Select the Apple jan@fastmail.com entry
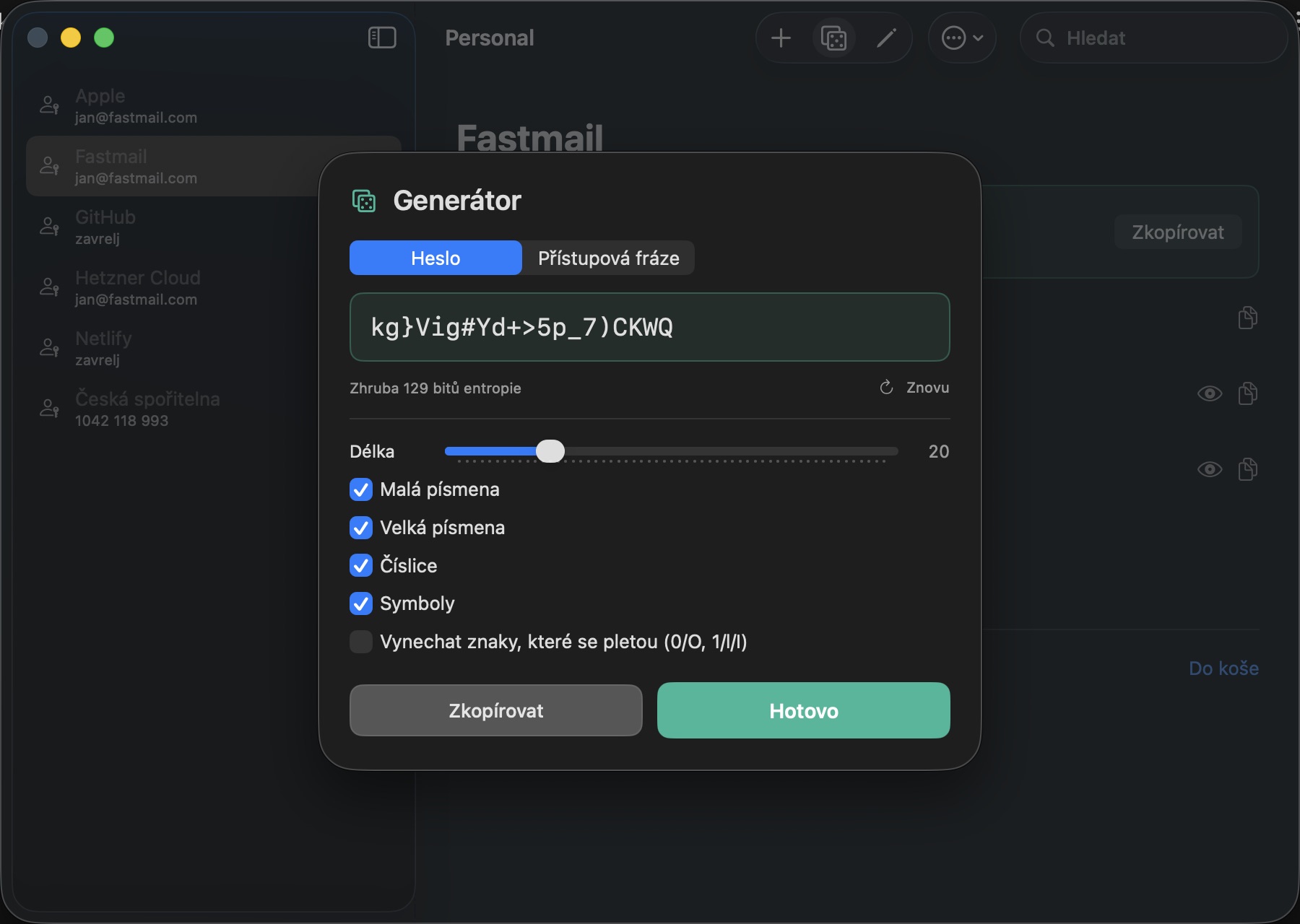The width and height of the screenshot is (1300, 924). tap(214, 105)
